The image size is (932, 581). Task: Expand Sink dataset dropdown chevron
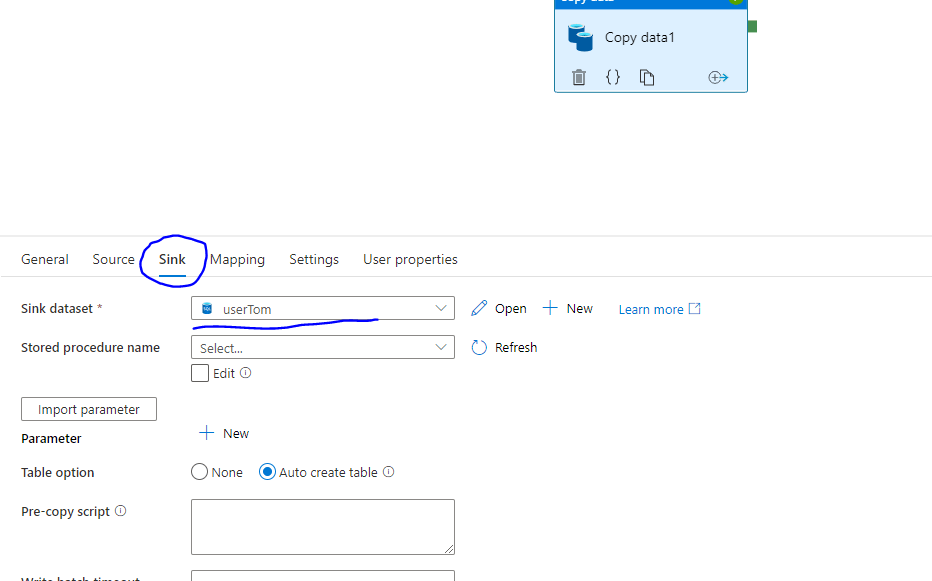440,308
